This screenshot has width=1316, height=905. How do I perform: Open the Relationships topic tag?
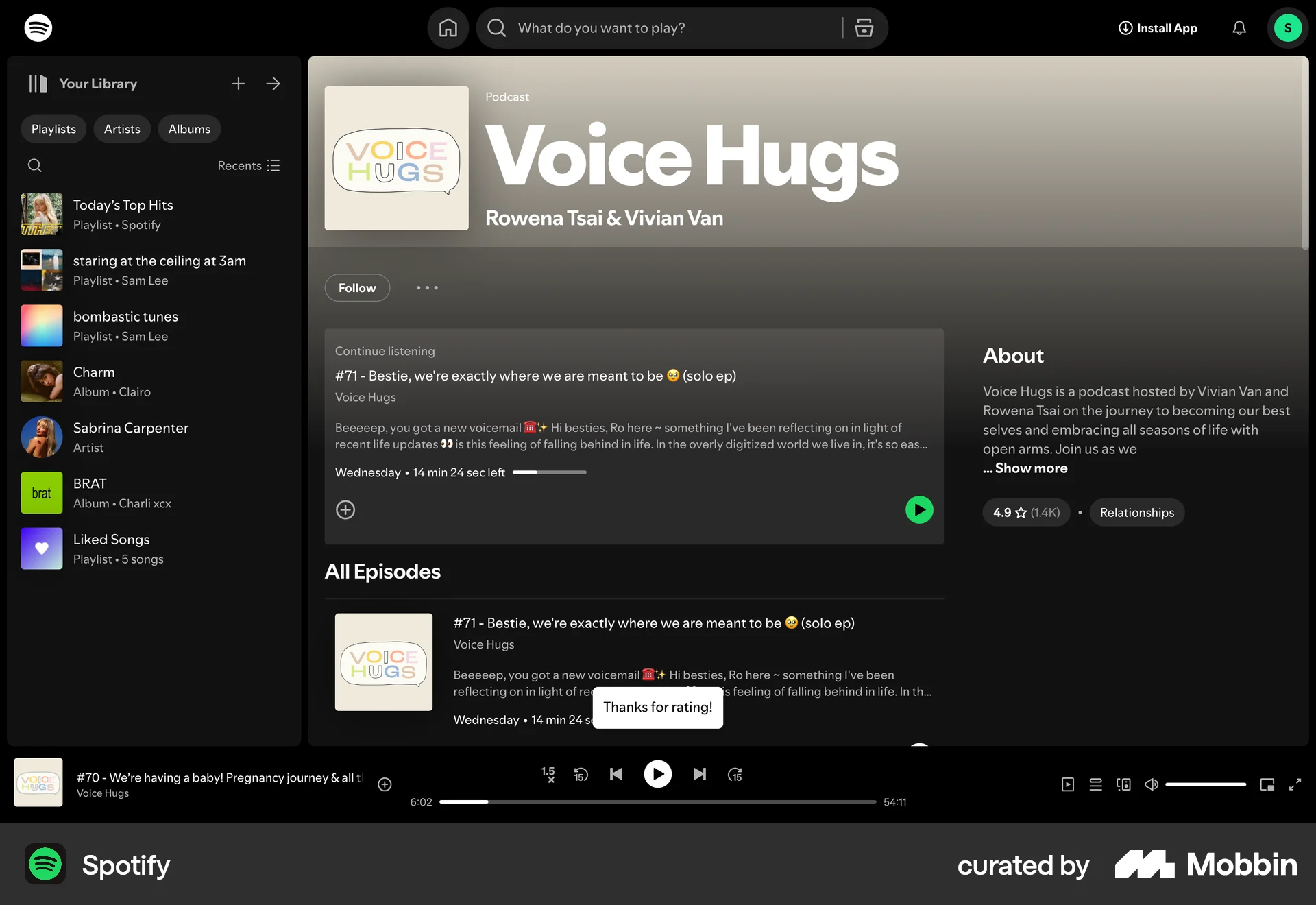pyautogui.click(x=1136, y=512)
